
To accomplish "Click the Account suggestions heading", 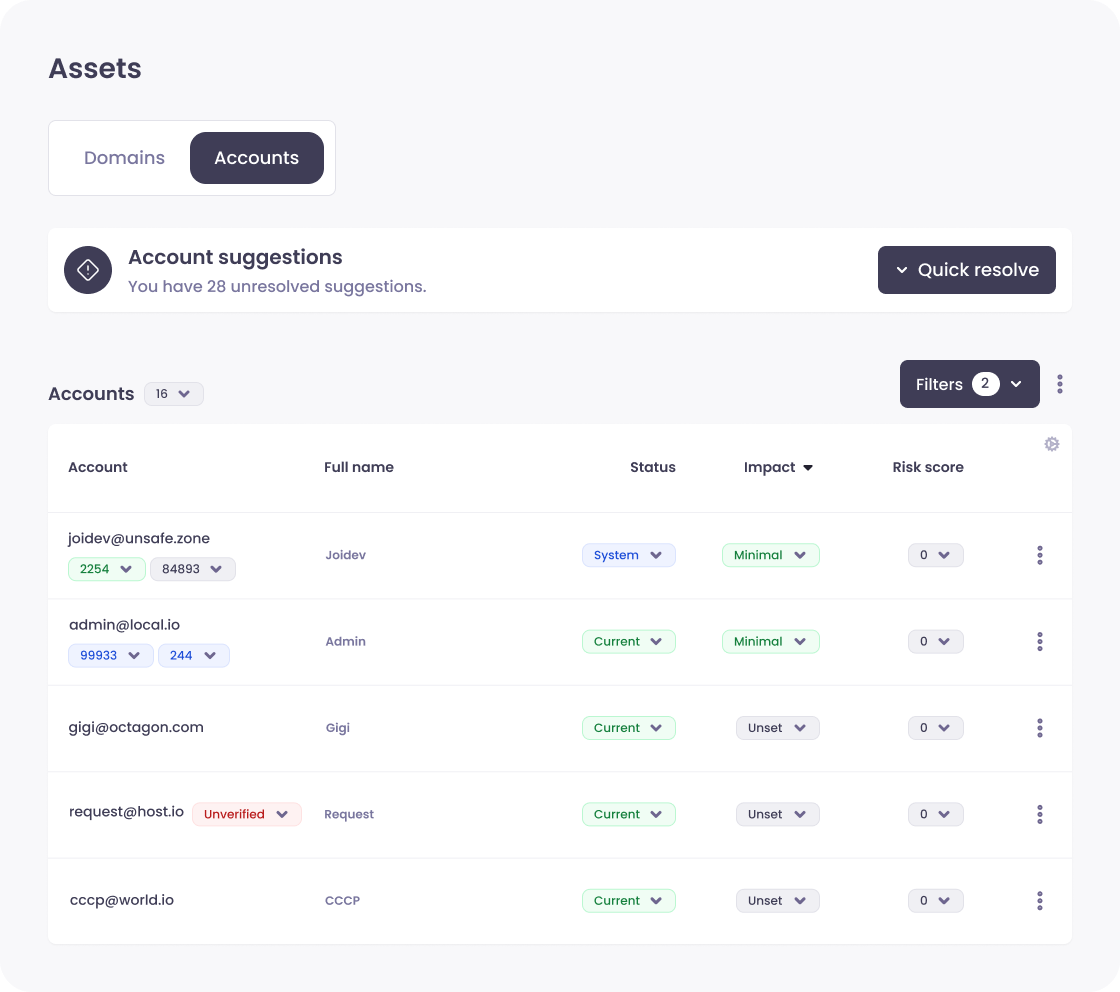I will (x=235, y=257).
